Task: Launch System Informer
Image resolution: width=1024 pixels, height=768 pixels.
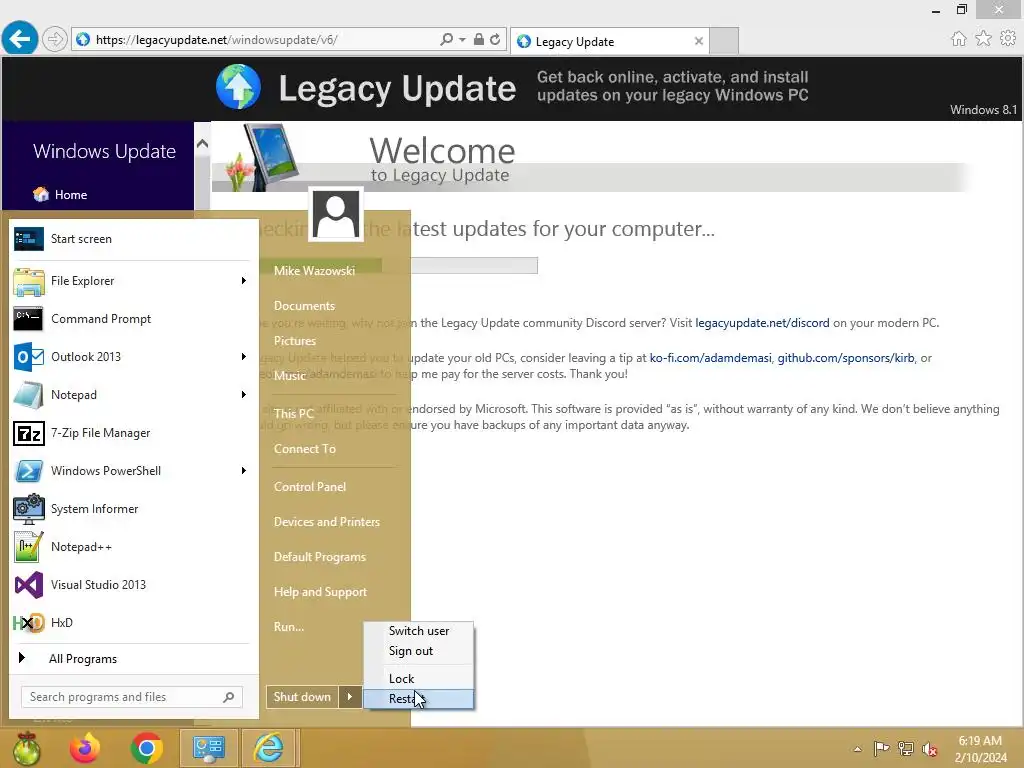Action: (134, 509)
